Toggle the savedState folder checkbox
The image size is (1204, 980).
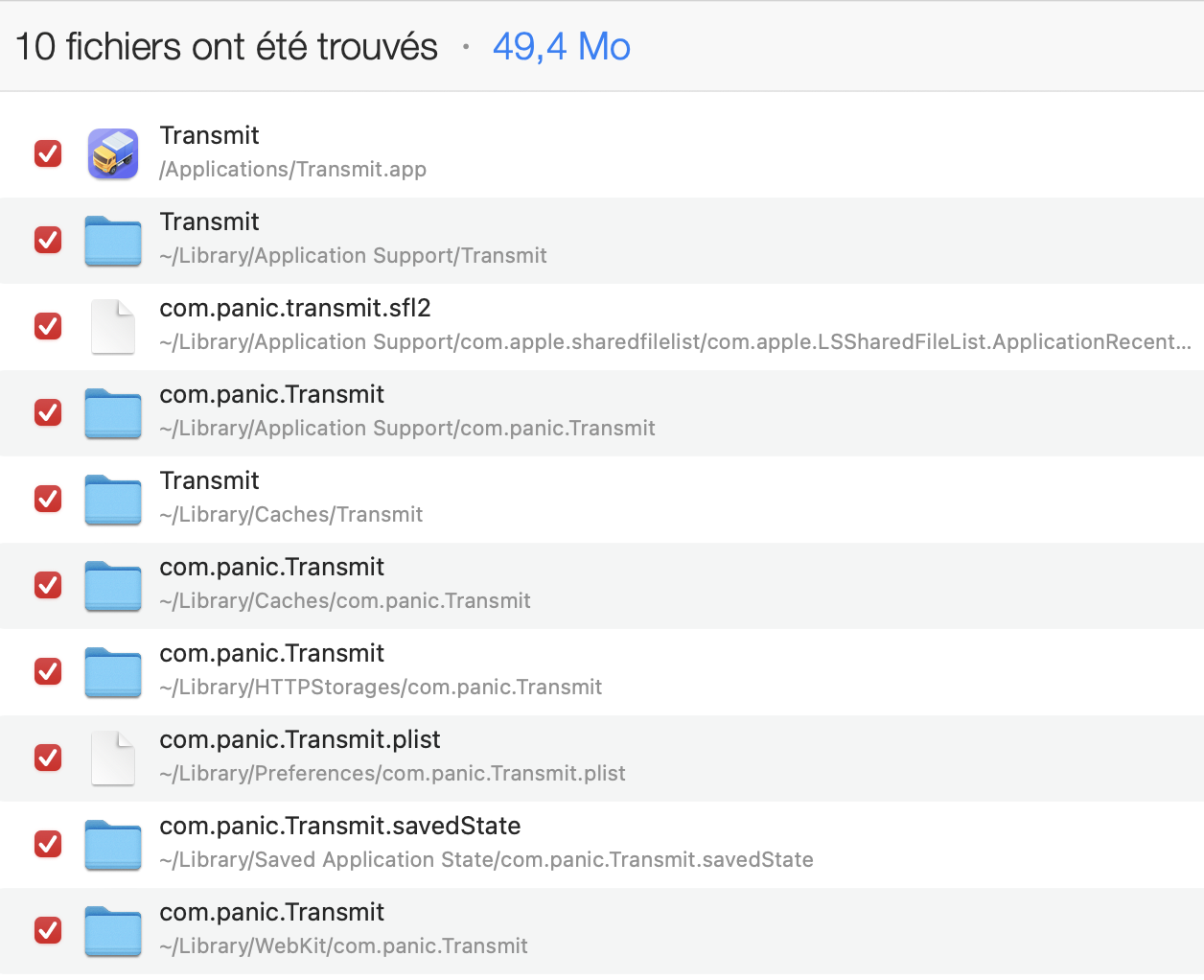point(48,844)
